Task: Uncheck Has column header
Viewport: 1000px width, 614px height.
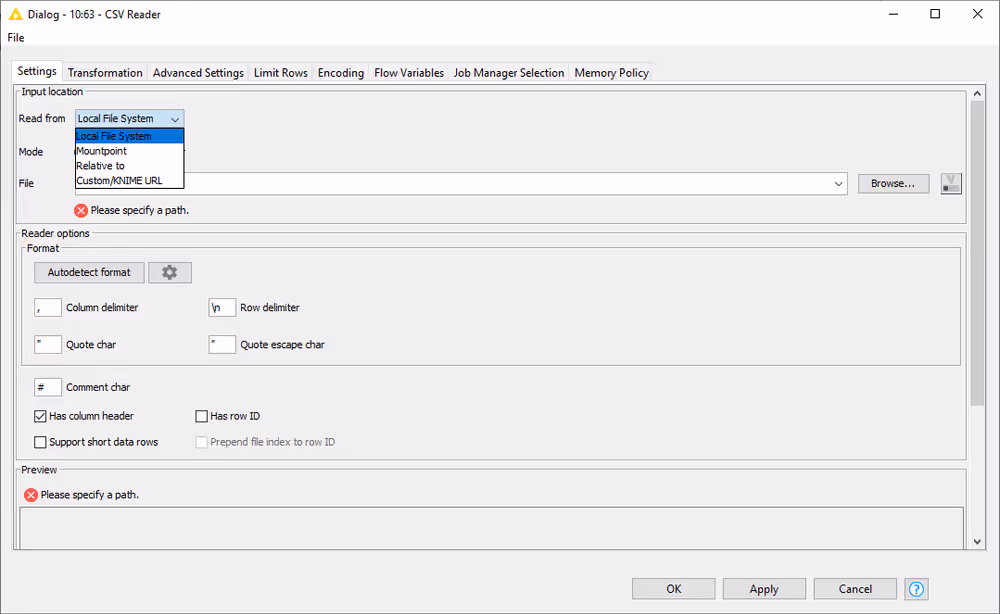Action: 39,415
